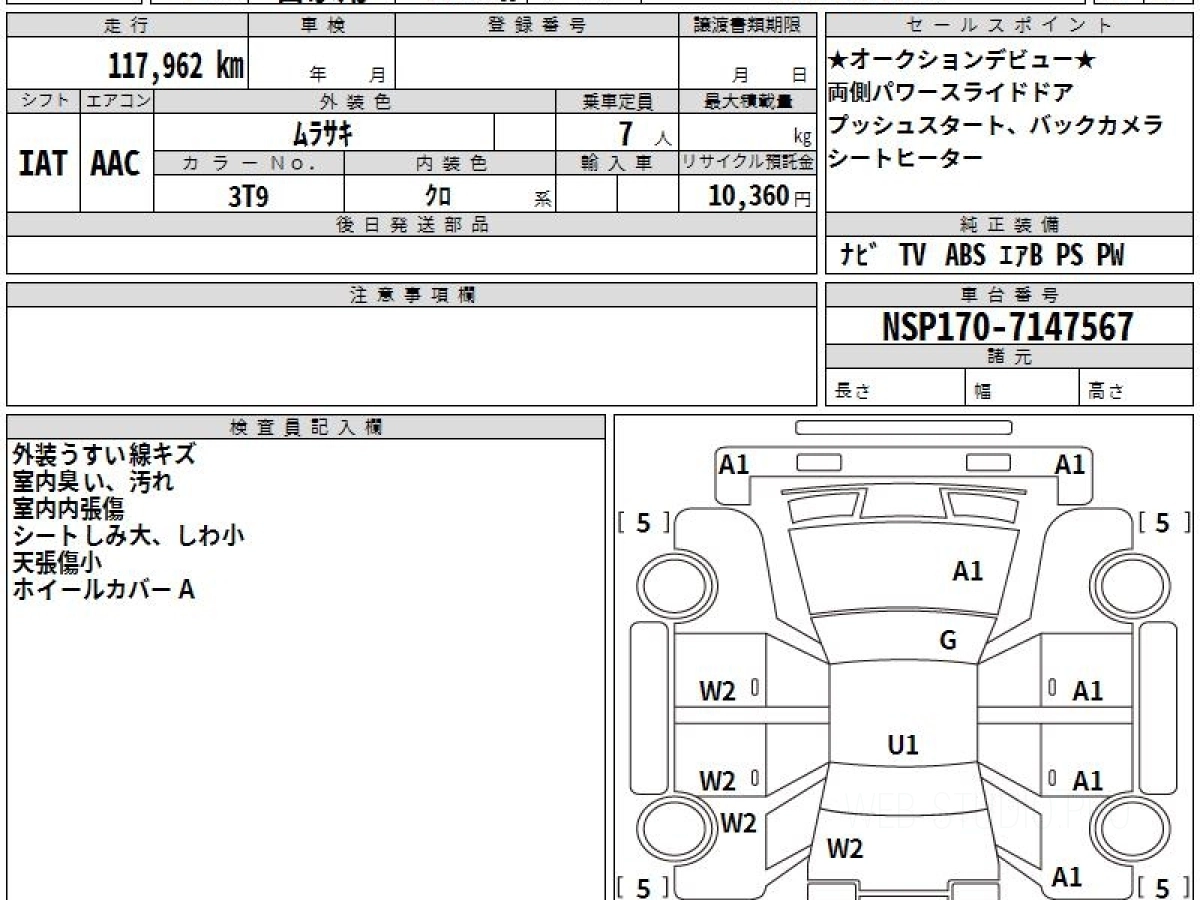Click the 内装色 header
The height and width of the screenshot is (900, 1200).
pyautogui.click(x=450, y=163)
